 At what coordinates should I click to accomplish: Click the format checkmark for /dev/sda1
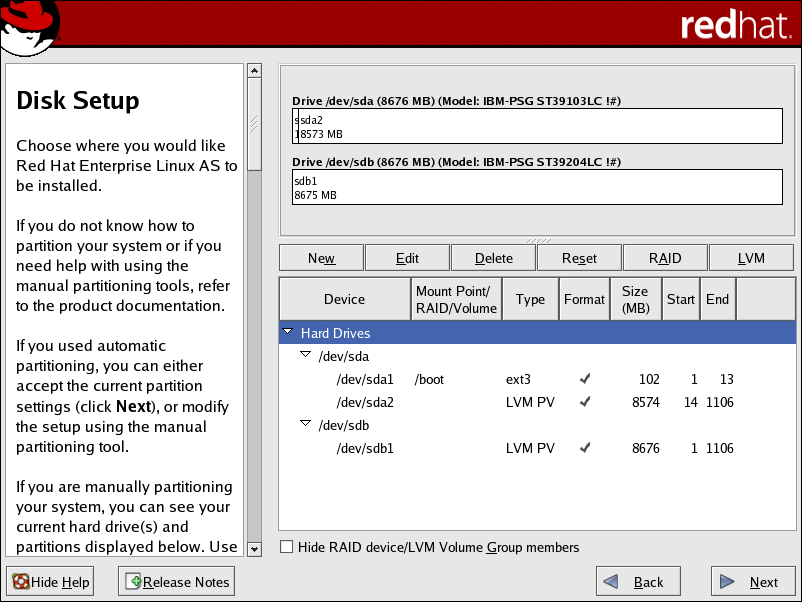tap(585, 379)
